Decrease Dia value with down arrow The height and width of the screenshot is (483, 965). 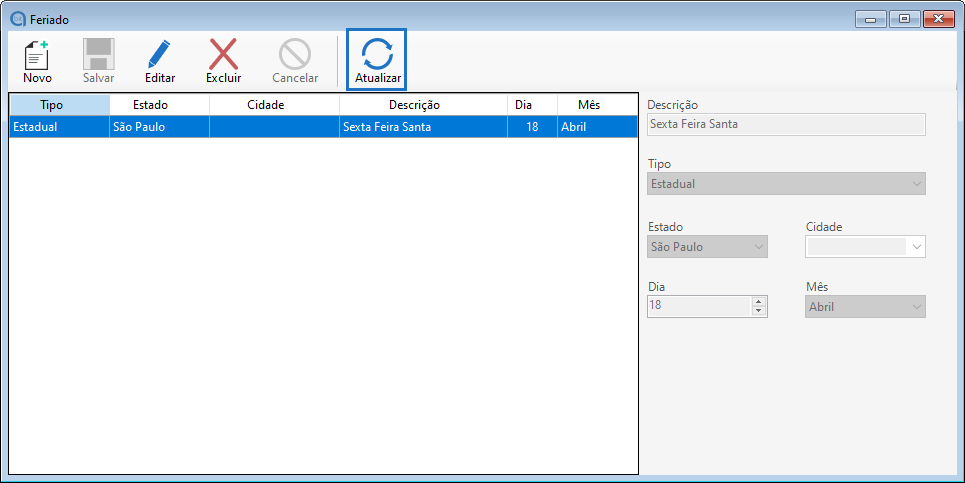click(x=759, y=311)
